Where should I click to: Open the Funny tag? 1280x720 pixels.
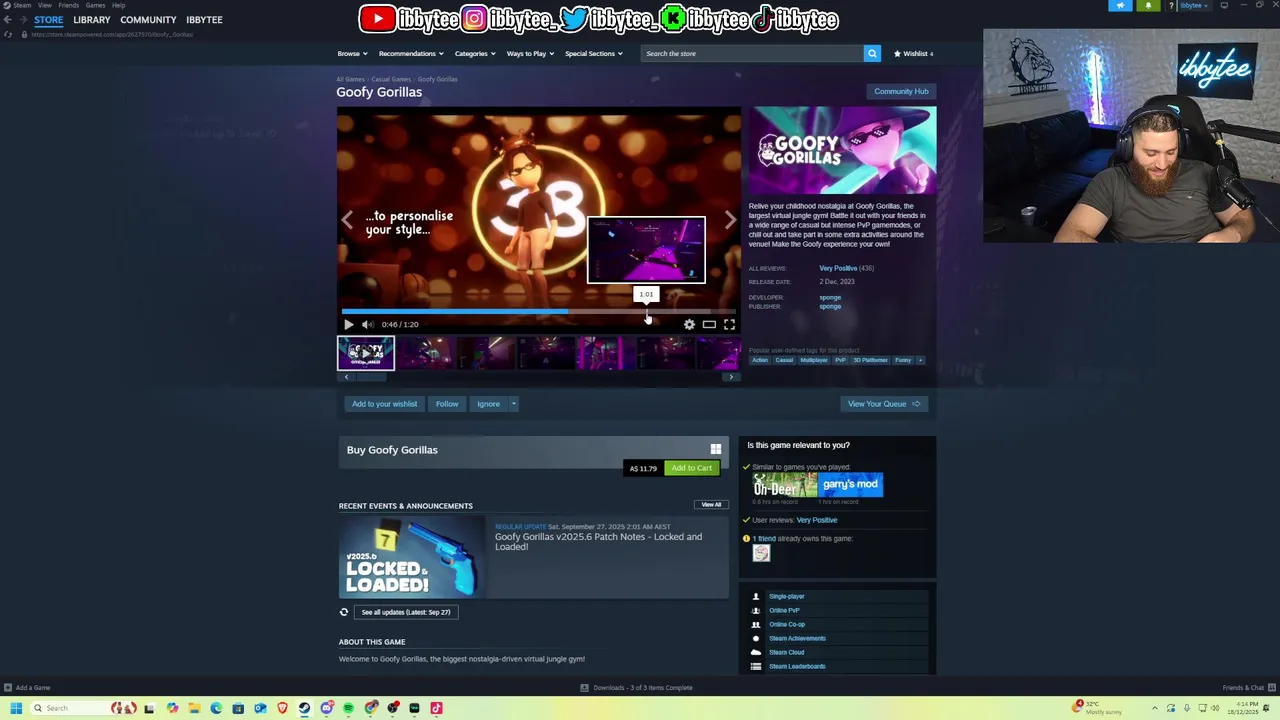pos(903,360)
